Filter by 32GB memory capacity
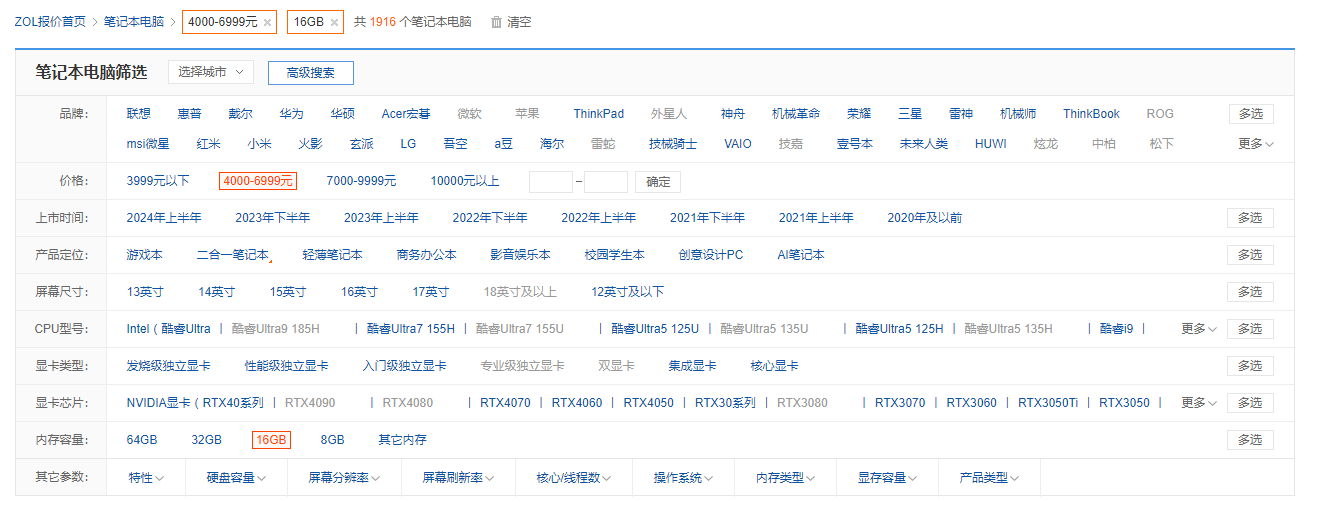This screenshot has height=513, width=1320. (206, 440)
